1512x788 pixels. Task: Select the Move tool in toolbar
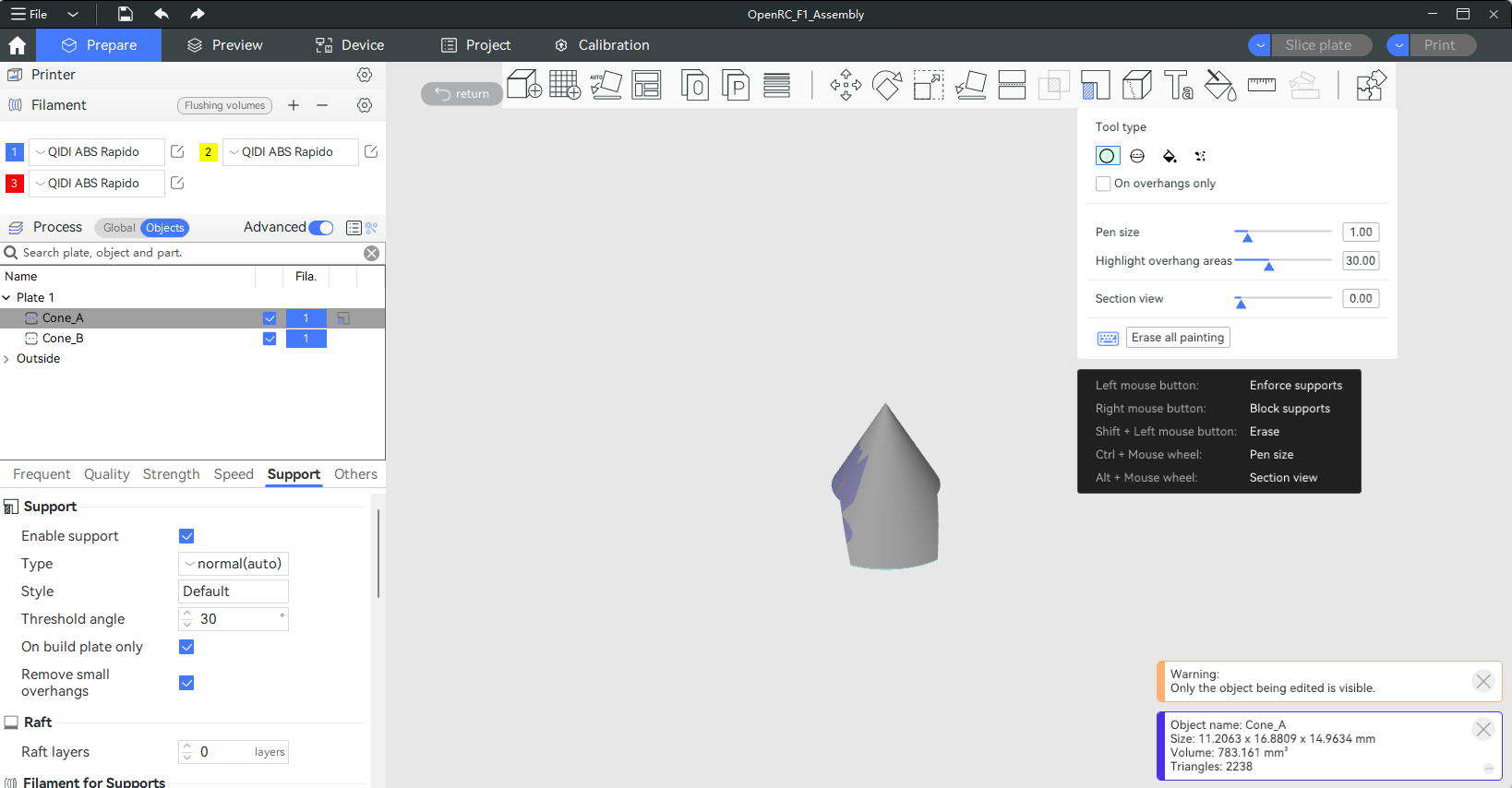click(x=846, y=85)
